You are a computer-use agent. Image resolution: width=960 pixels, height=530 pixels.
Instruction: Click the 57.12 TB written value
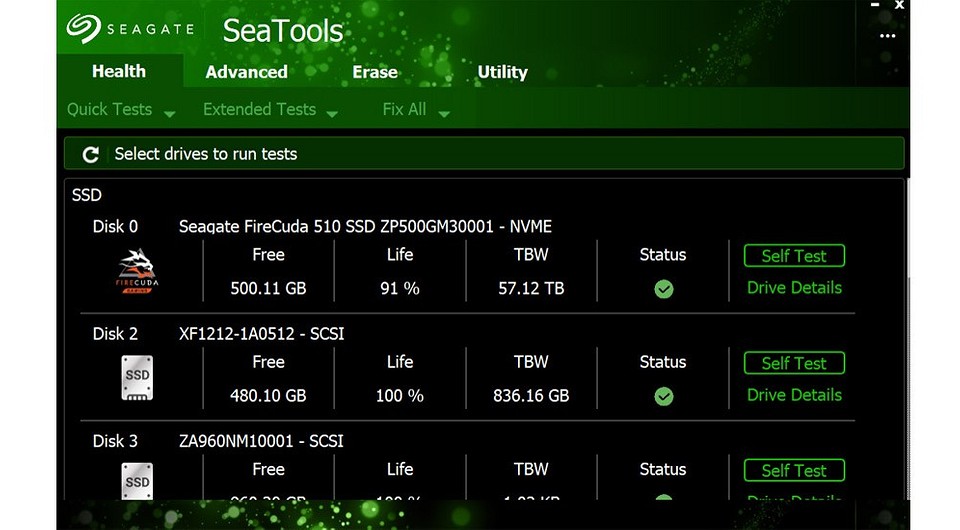tap(531, 288)
